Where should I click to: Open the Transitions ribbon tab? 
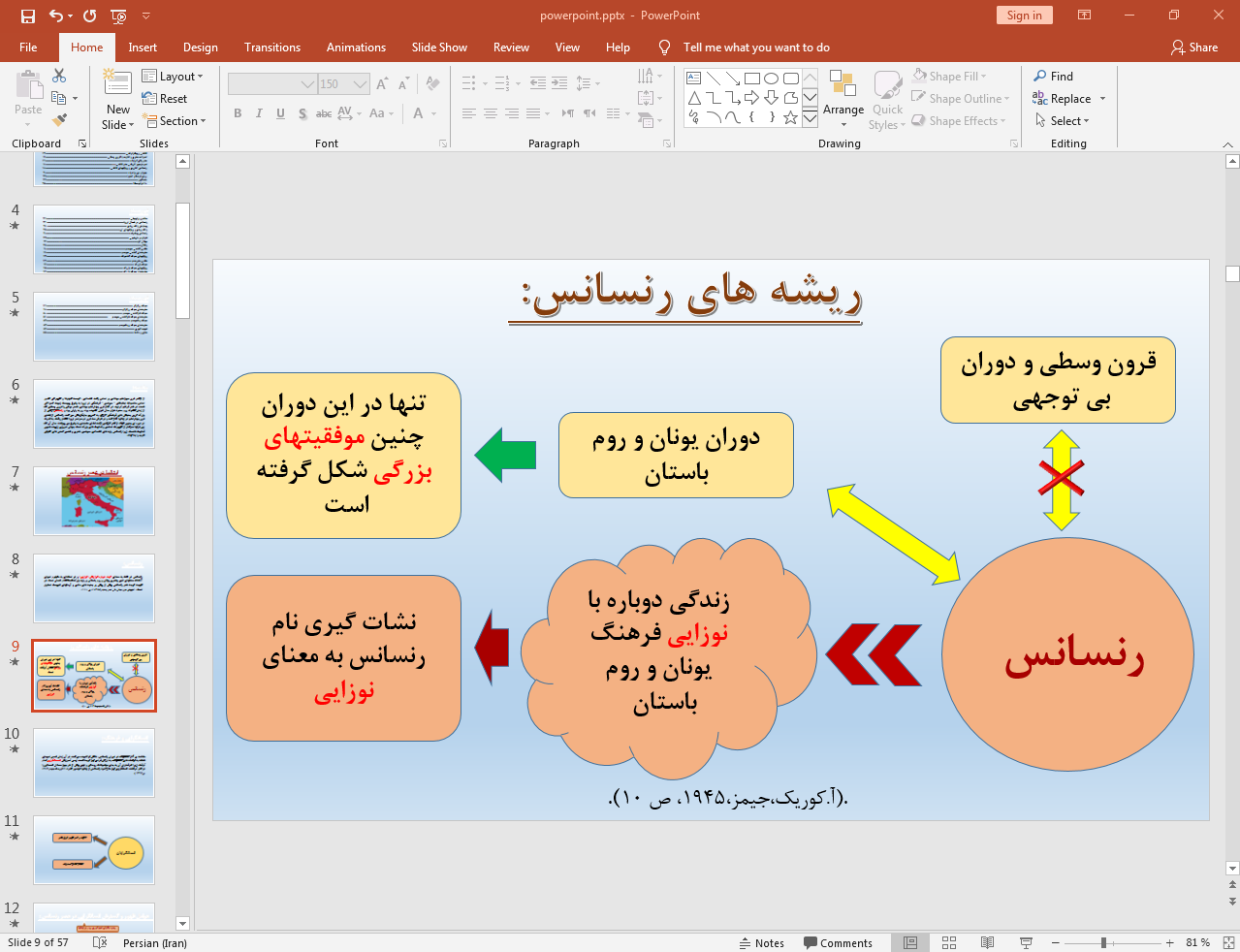click(271, 48)
